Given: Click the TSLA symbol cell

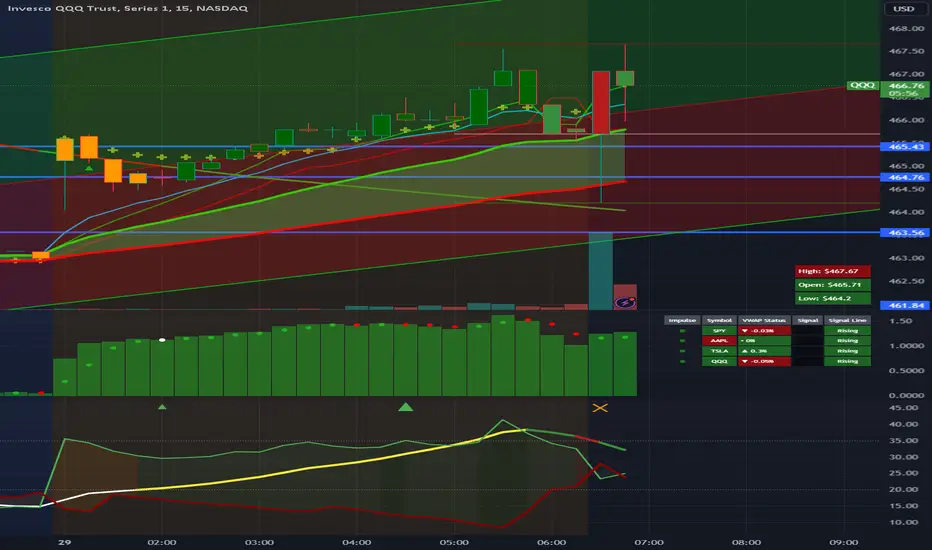Looking at the screenshot, I should pos(719,351).
